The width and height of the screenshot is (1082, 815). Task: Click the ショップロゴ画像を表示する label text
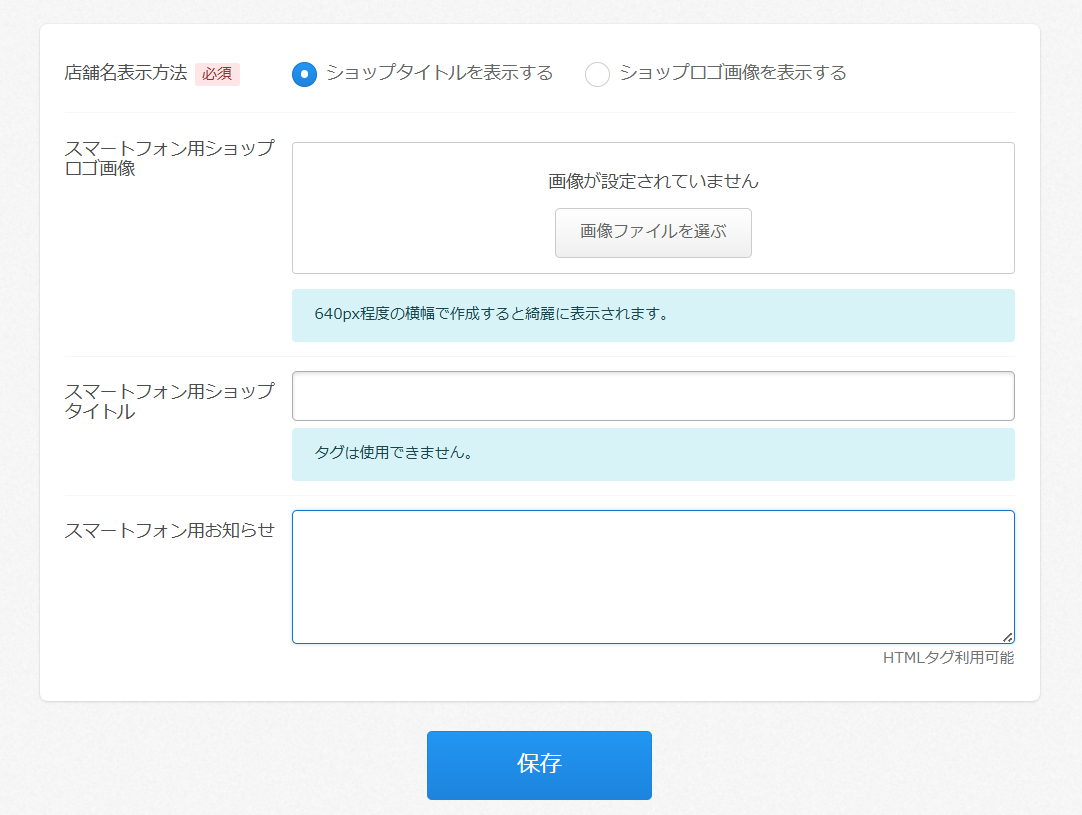click(732, 73)
